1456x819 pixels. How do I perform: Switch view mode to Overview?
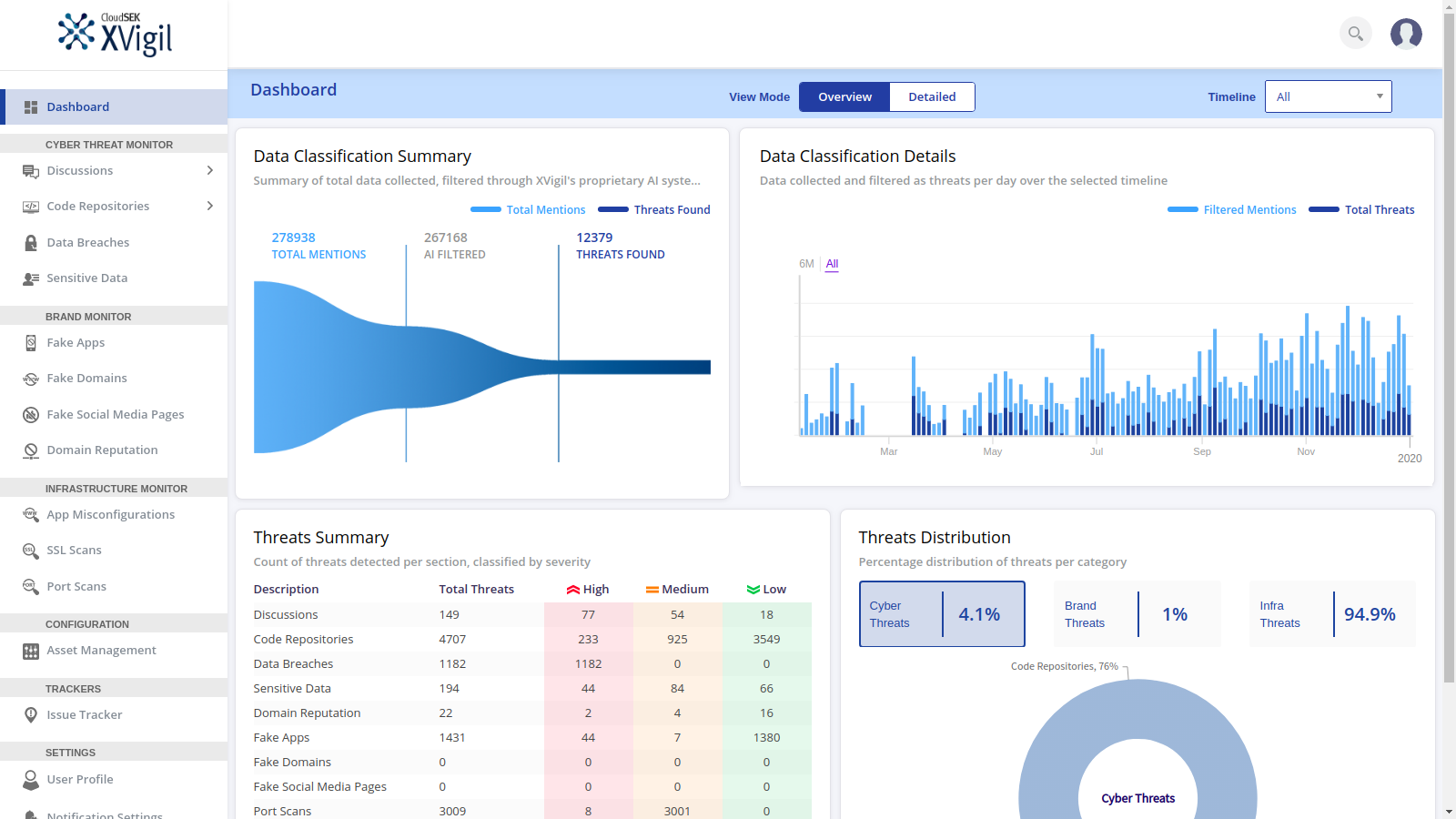point(844,96)
